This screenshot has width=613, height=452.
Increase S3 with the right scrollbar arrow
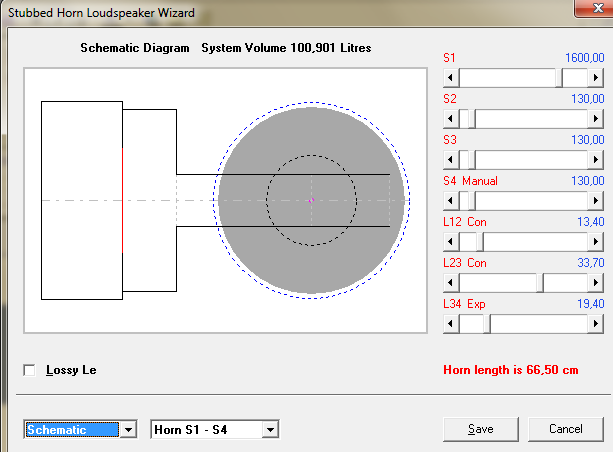[x=595, y=160]
